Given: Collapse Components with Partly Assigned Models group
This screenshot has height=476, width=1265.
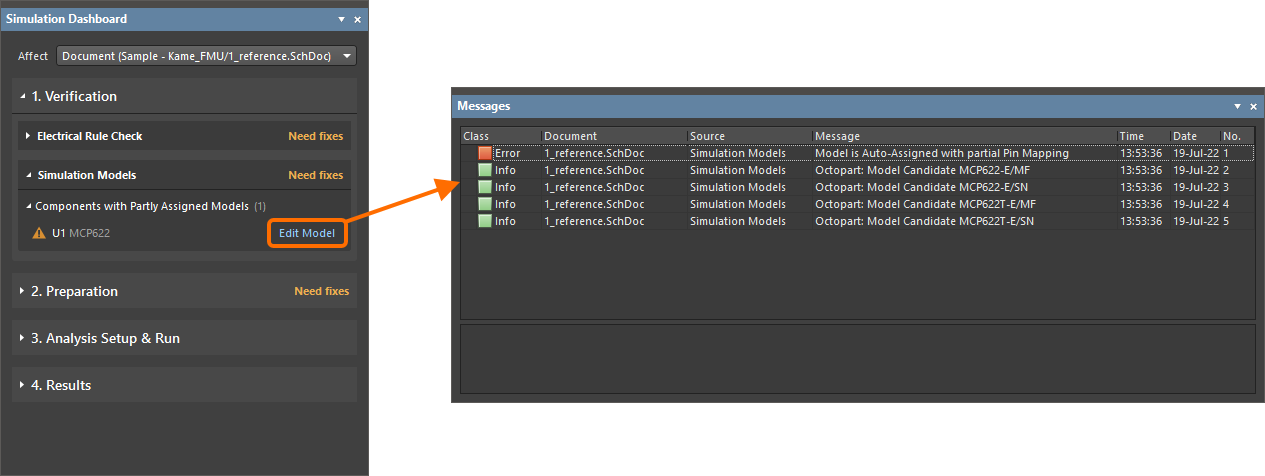Looking at the screenshot, I should [27, 206].
